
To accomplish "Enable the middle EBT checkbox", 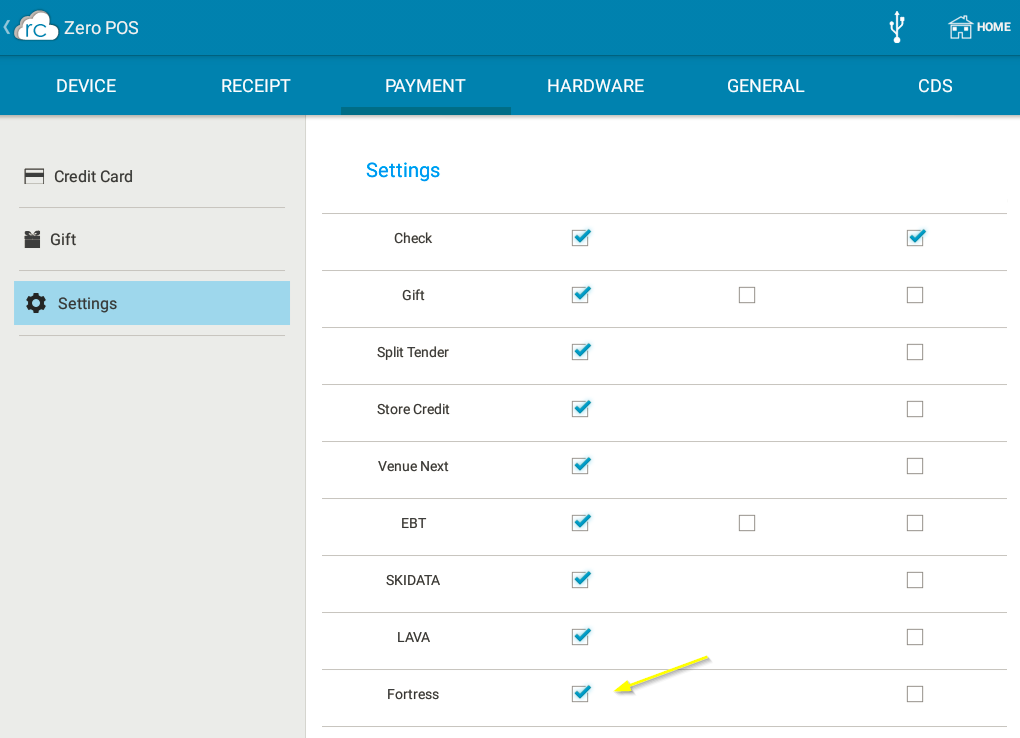I will tap(747, 523).
